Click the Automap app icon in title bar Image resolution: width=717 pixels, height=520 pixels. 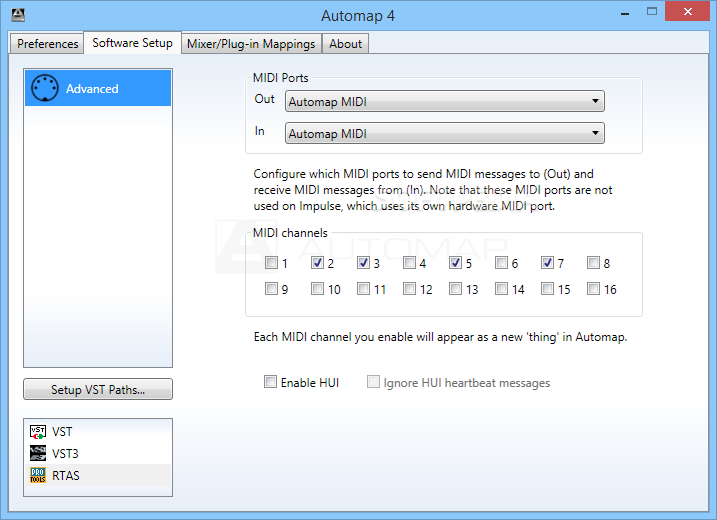coord(18,15)
